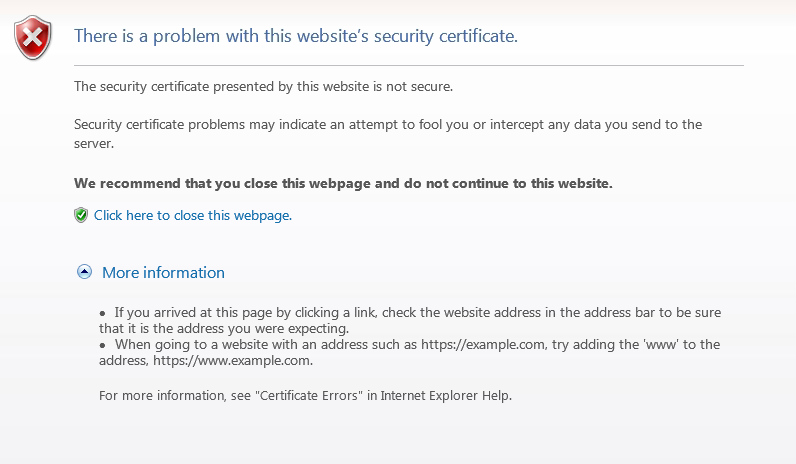Click the "Security certificate problems may indicate" paragraph
796x464 pixels.
point(388,134)
